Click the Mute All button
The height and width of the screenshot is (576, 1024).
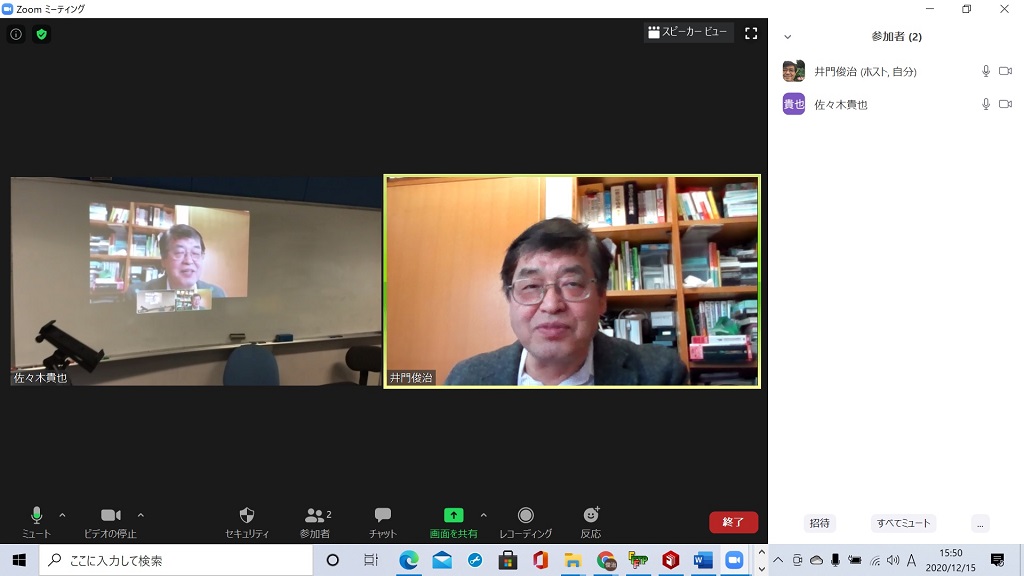tap(903, 523)
